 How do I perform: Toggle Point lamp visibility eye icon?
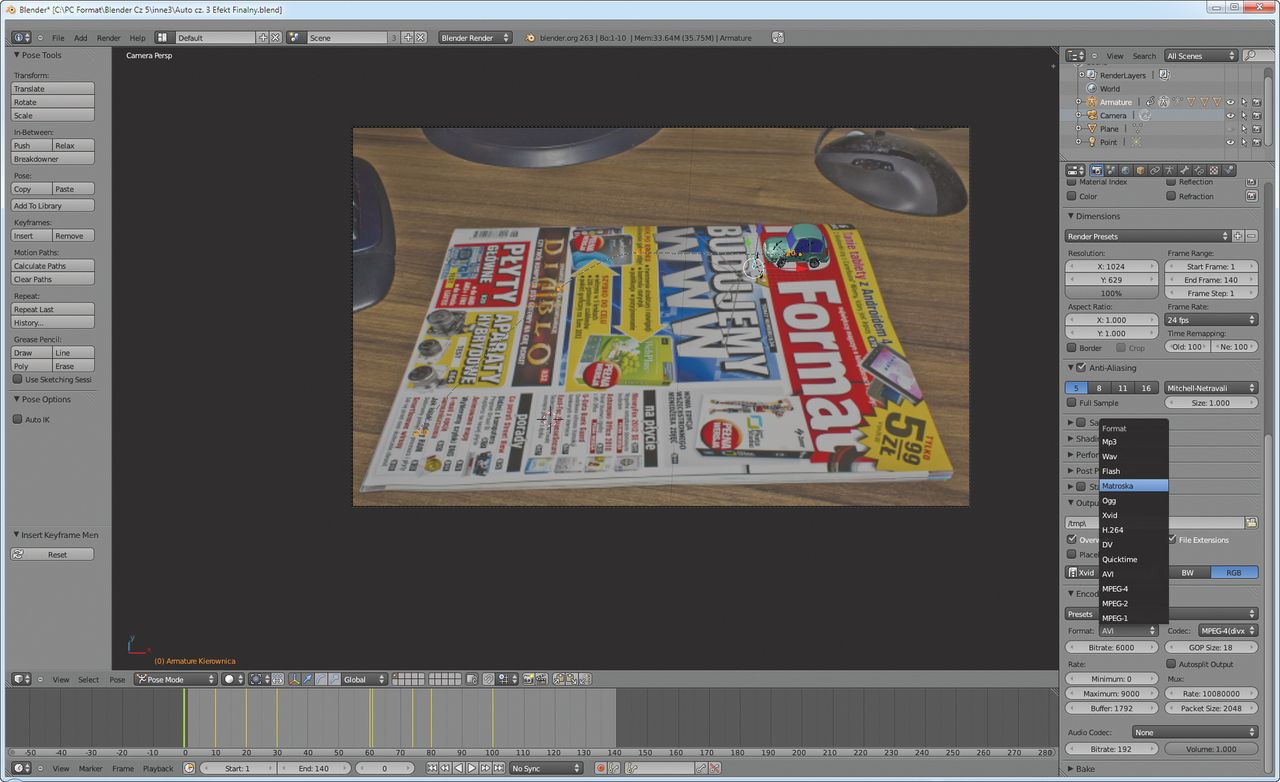1230,142
